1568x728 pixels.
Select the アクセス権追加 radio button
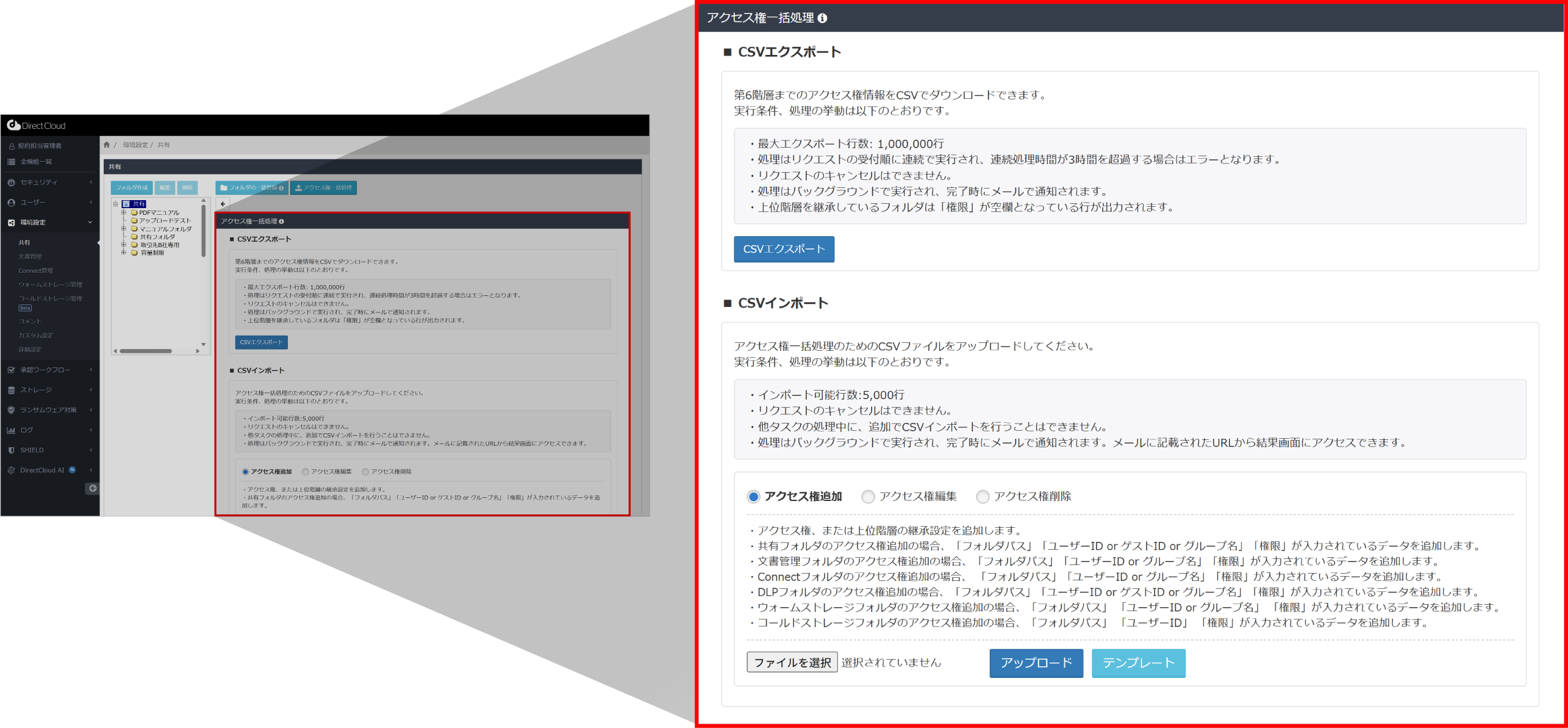coord(753,496)
